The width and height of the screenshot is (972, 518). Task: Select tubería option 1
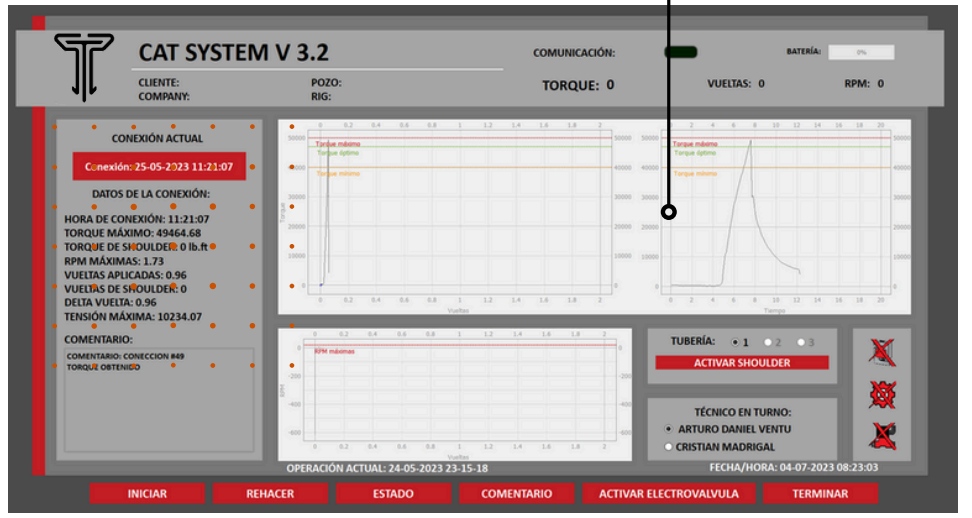click(x=736, y=342)
